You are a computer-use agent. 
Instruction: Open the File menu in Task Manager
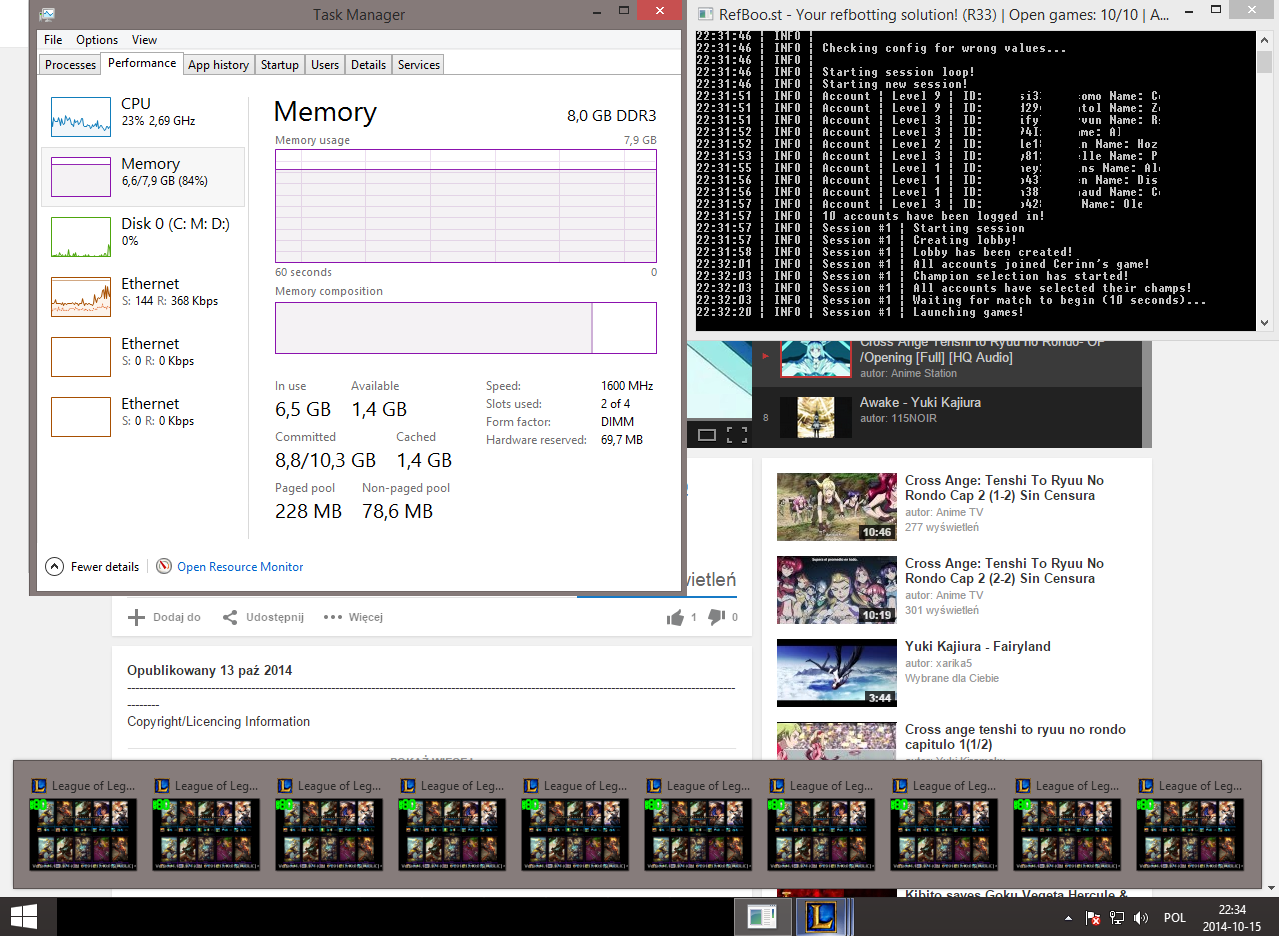(x=53, y=40)
